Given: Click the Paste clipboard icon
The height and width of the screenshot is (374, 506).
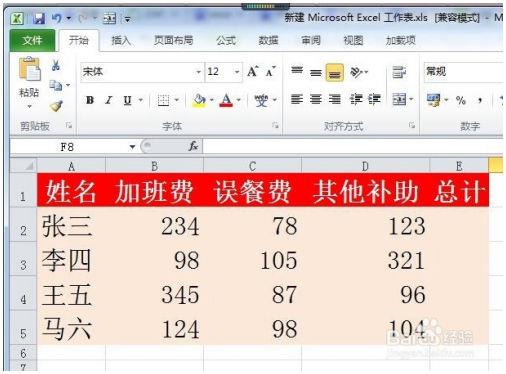Looking at the screenshot, I should click(29, 69).
